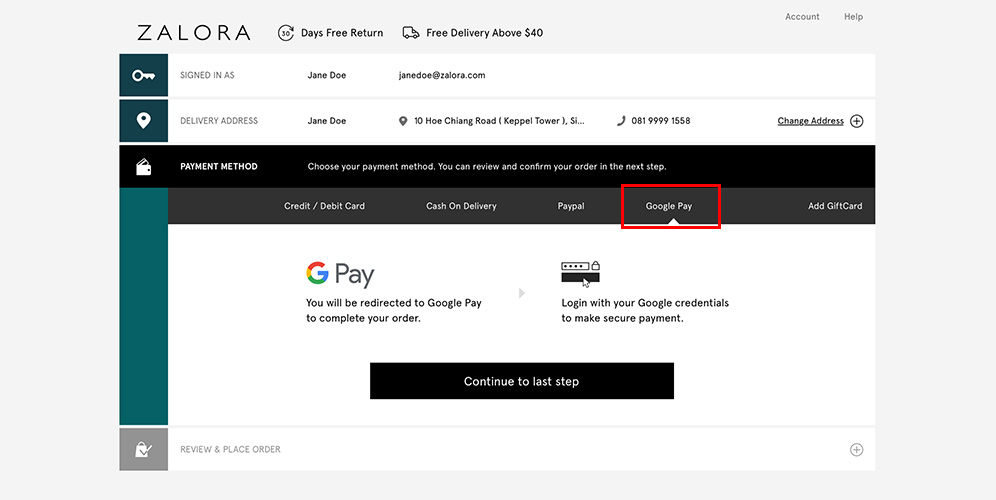Click the phone icon next to the number
Image resolution: width=996 pixels, height=500 pixels.
coord(621,121)
